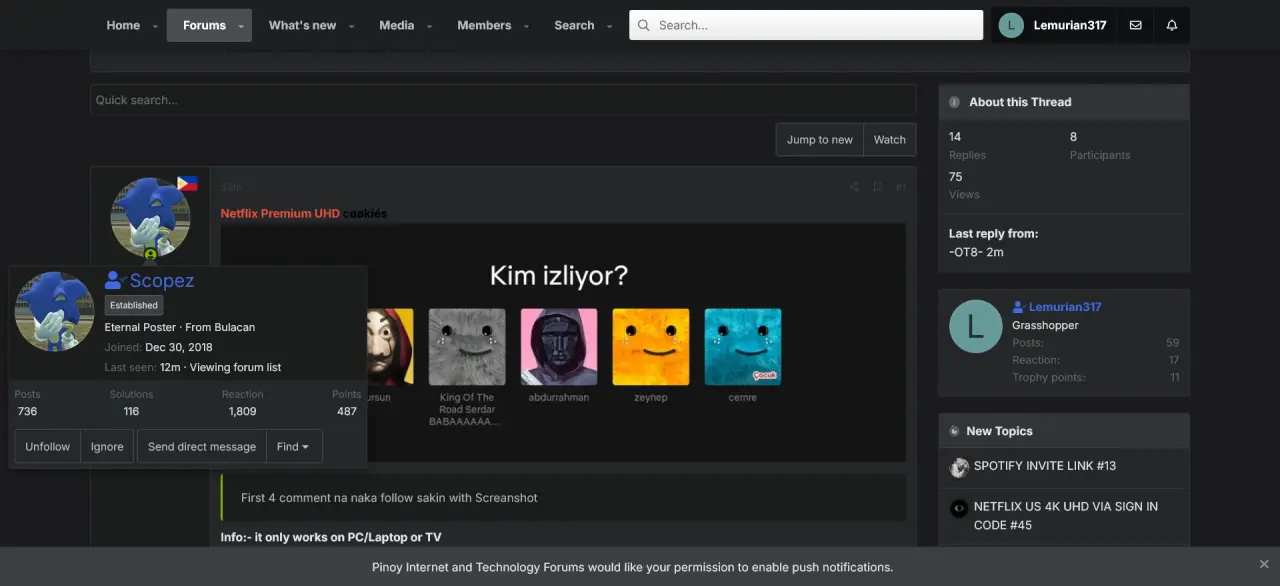
Task: Click the #1 post number link
Action: tap(901, 187)
